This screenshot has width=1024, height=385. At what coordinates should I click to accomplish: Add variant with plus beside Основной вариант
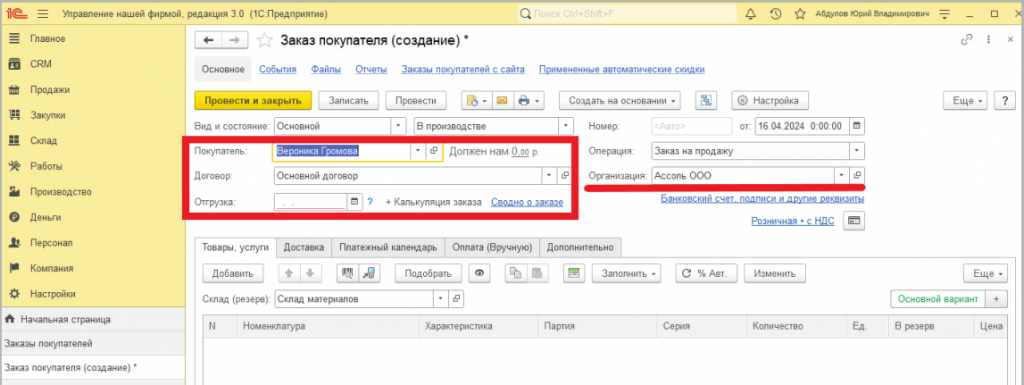(x=997, y=298)
